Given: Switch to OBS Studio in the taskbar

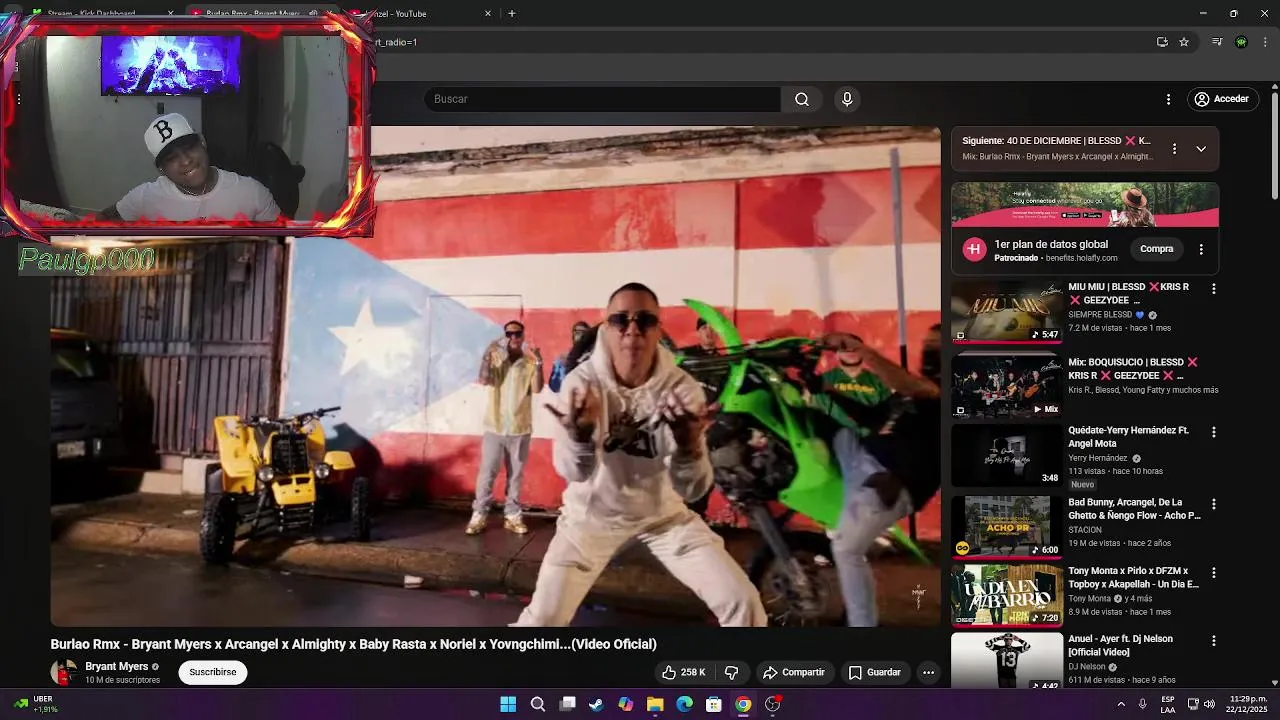Looking at the screenshot, I should [x=772, y=704].
